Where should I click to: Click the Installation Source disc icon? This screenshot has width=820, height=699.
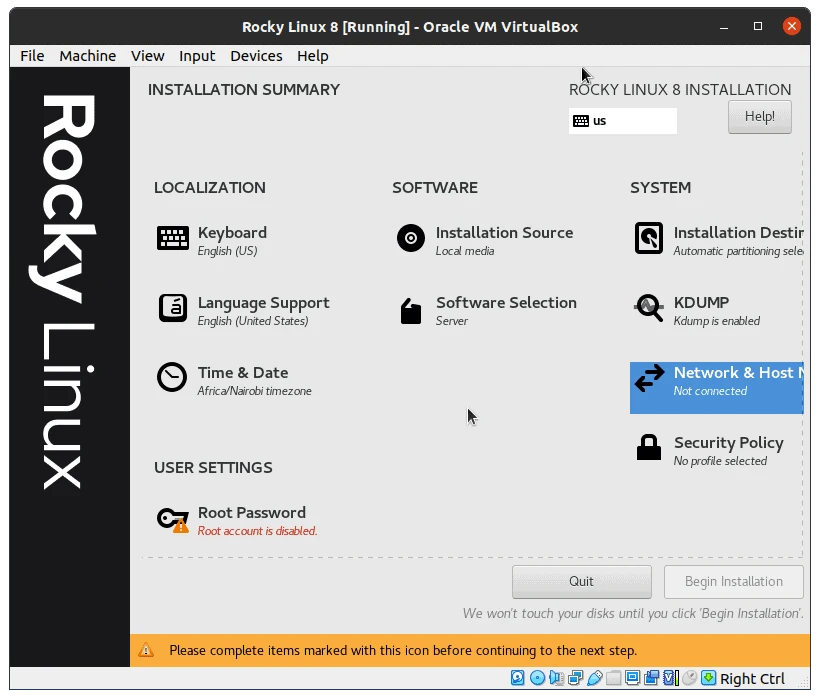click(410, 238)
